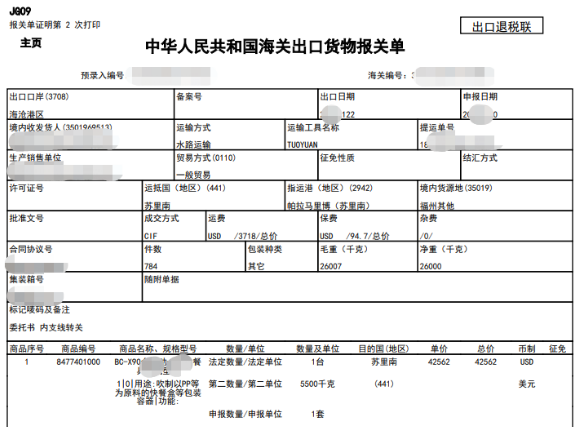Click the 备案号 empty field
The height and width of the screenshot is (427, 576).
coord(246,104)
